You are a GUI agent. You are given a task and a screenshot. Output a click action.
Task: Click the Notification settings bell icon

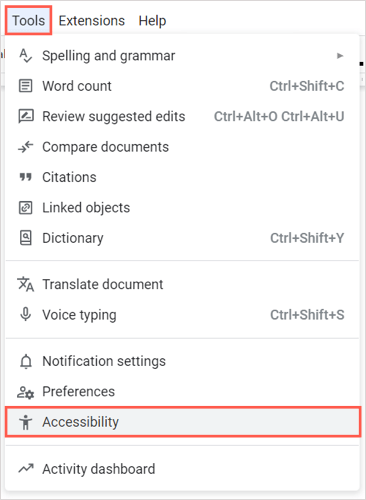[x=26, y=361]
